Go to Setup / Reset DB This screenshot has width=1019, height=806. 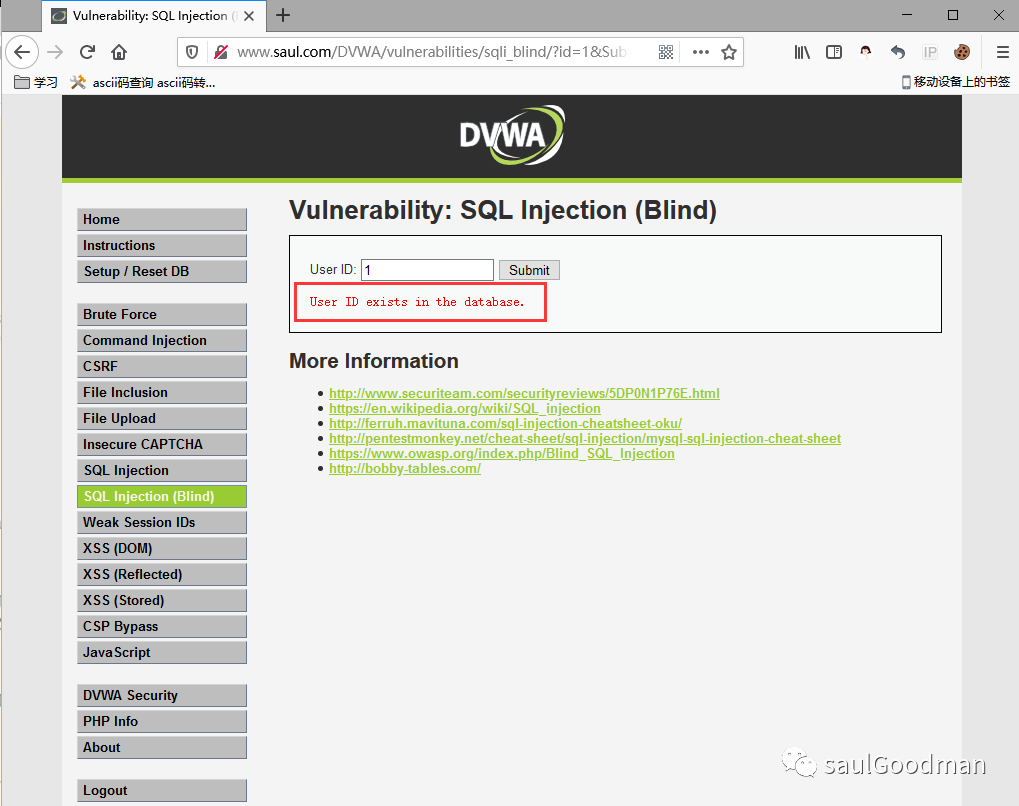pyautogui.click(x=162, y=271)
